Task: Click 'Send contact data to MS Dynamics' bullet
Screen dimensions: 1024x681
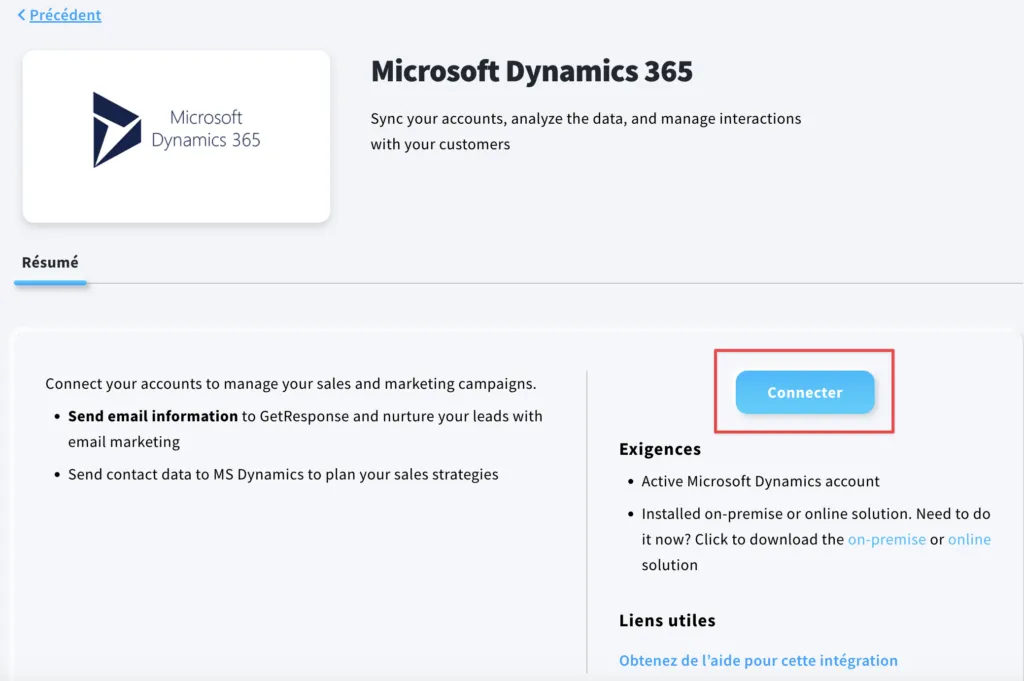Action: tap(283, 474)
